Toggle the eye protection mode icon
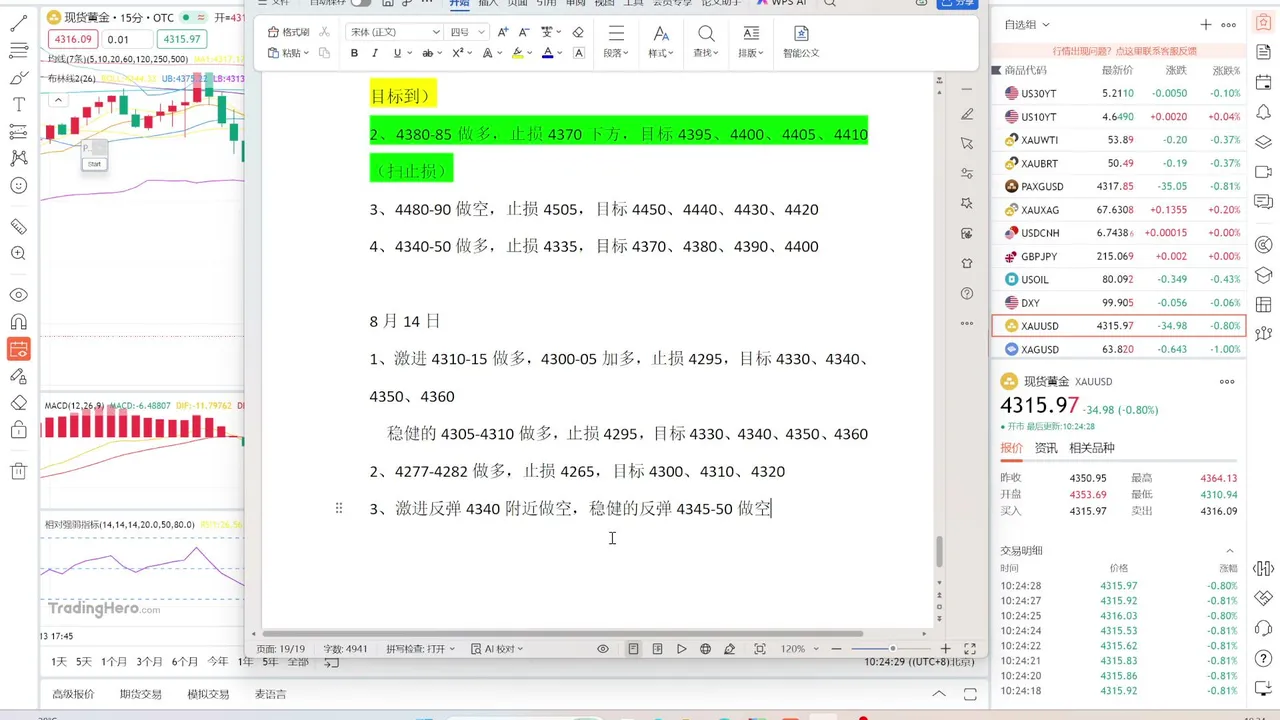 (x=603, y=649)
